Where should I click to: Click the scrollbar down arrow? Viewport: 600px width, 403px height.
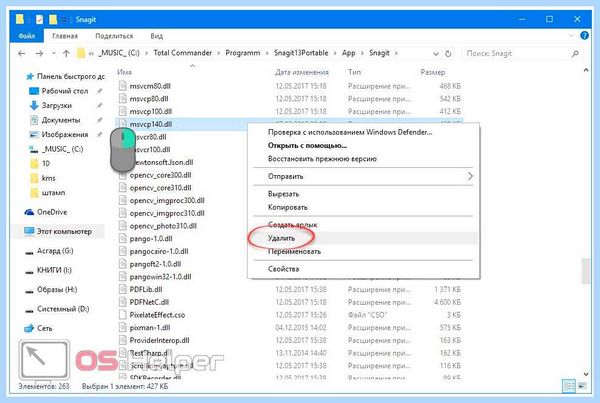point(585,374)
